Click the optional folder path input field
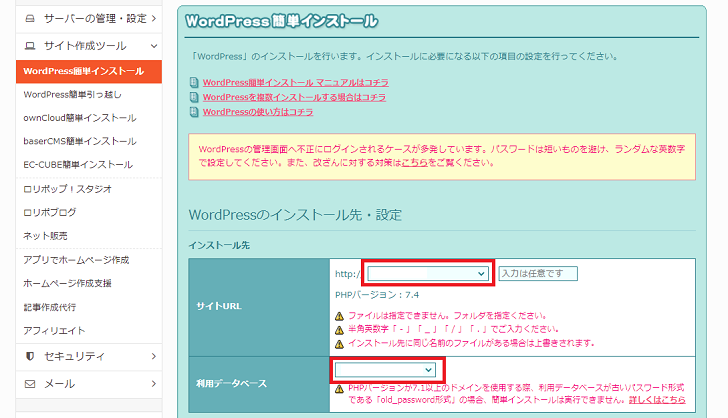Viewport: 728px width, 418px height. point(538,274)
